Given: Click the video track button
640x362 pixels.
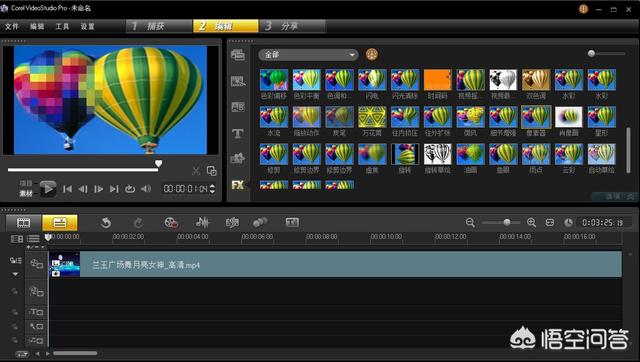Looking at the screenshot, I should (36, 264).
